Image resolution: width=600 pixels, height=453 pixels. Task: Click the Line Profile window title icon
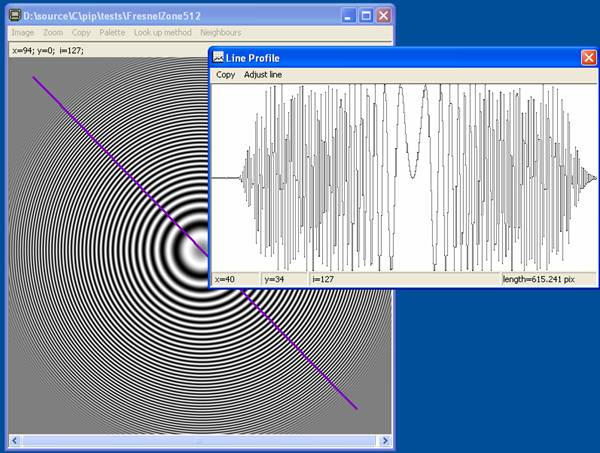click(218, 58)
